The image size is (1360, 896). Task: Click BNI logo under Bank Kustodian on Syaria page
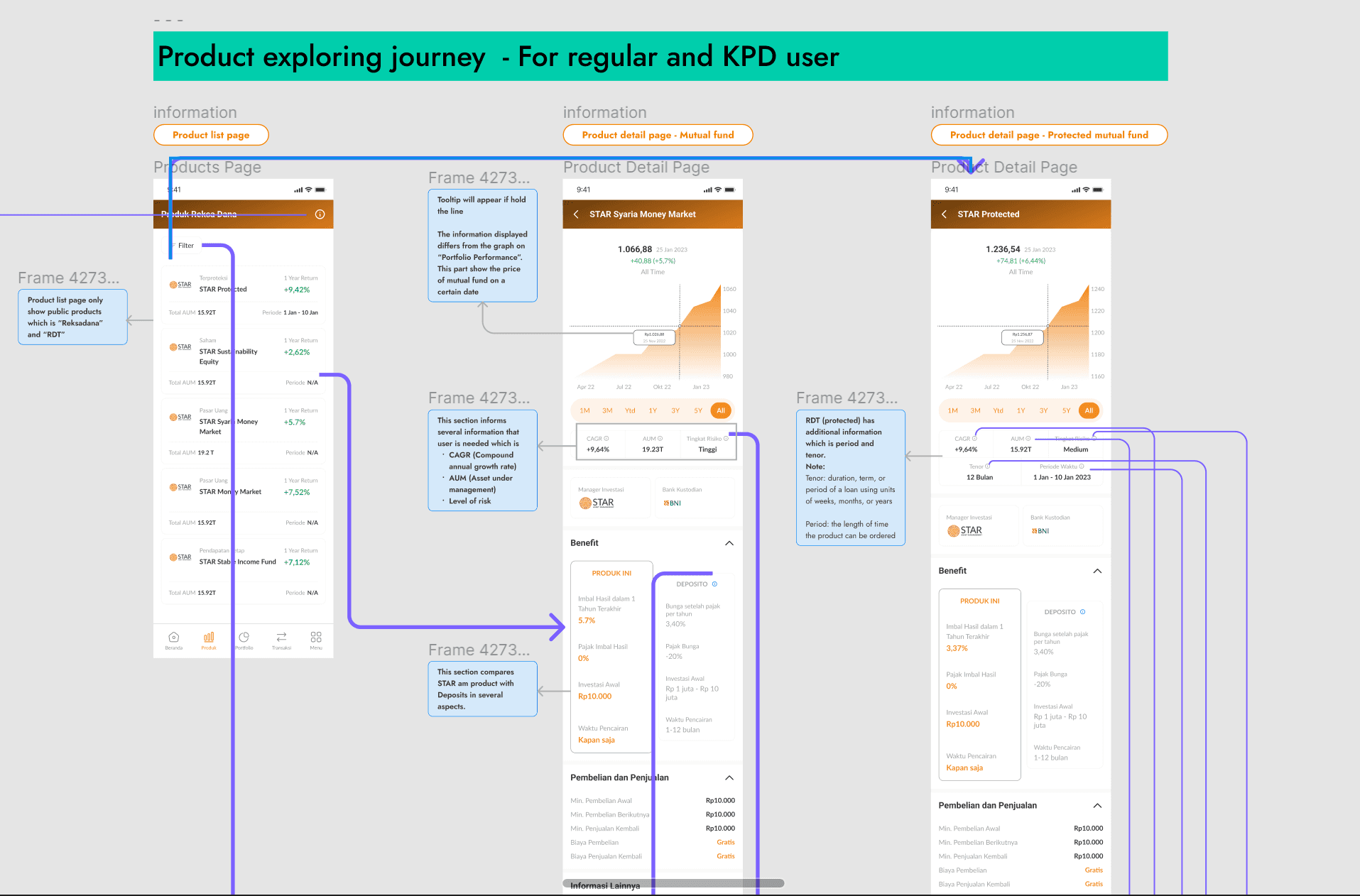click(673, 503)
